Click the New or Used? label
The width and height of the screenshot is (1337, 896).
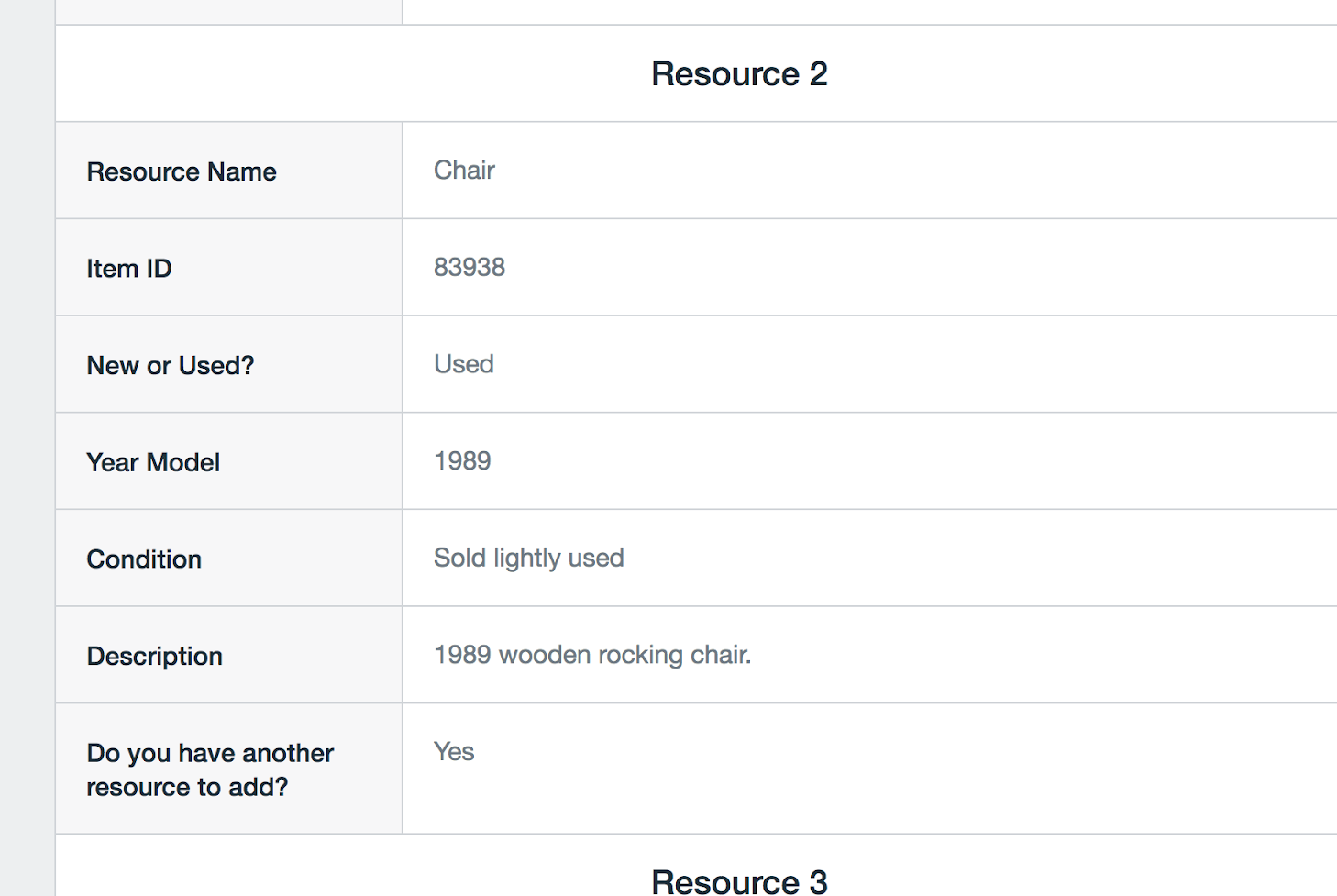[x=170, y=365]
